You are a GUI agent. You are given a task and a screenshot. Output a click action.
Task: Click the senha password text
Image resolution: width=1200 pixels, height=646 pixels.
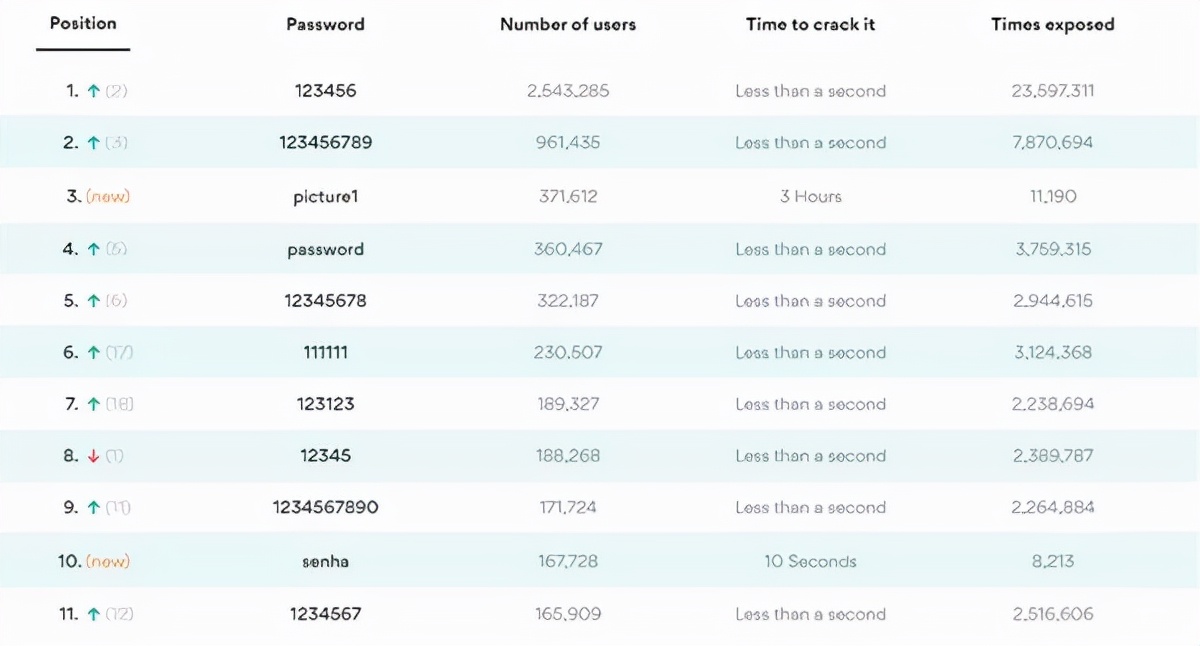coord(325,562)
